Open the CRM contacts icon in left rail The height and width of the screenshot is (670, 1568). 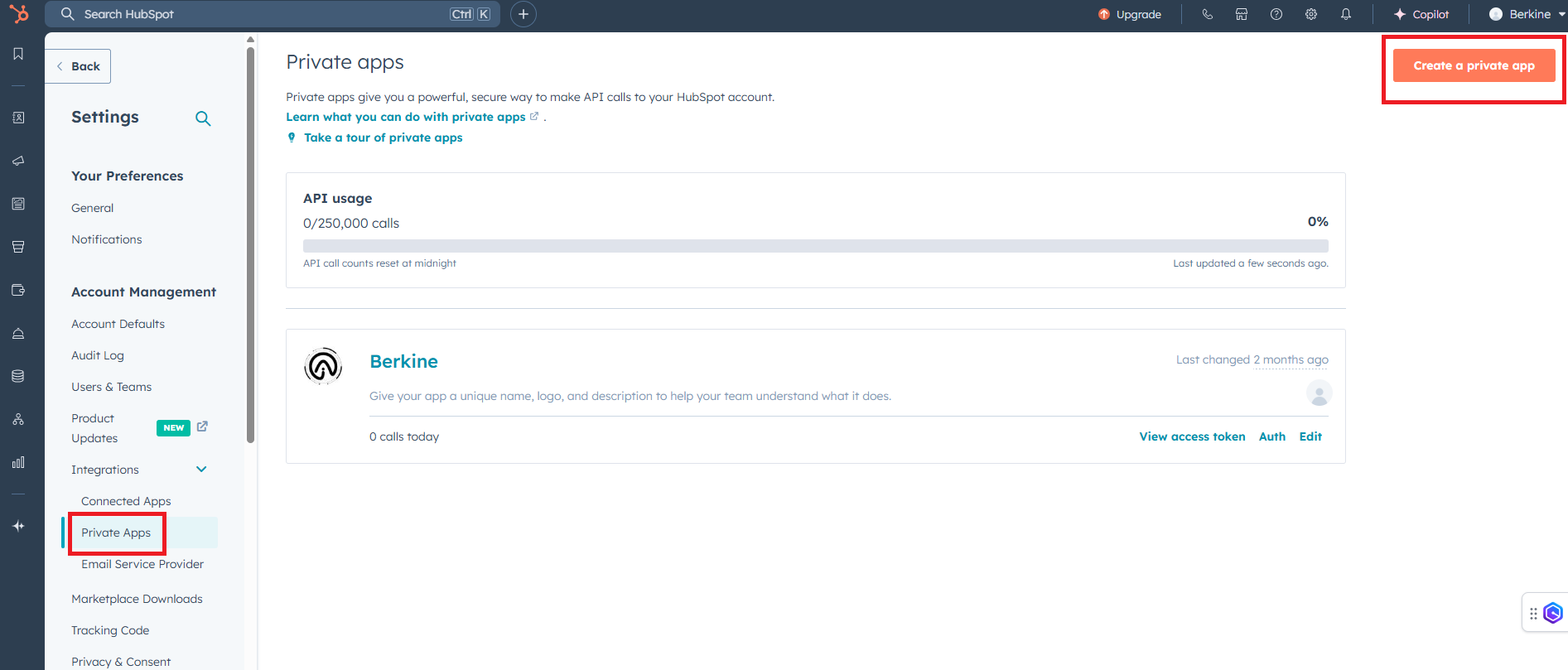click(18, 118)
